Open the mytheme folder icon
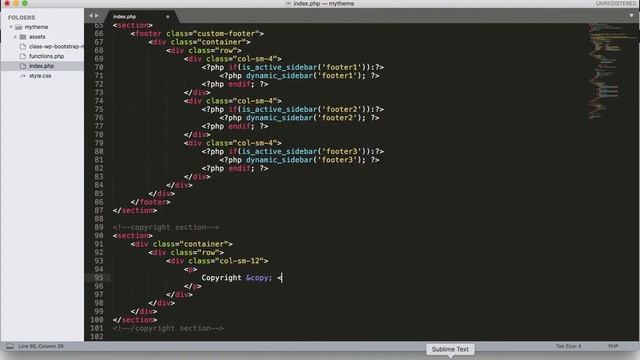 point(18,27)
